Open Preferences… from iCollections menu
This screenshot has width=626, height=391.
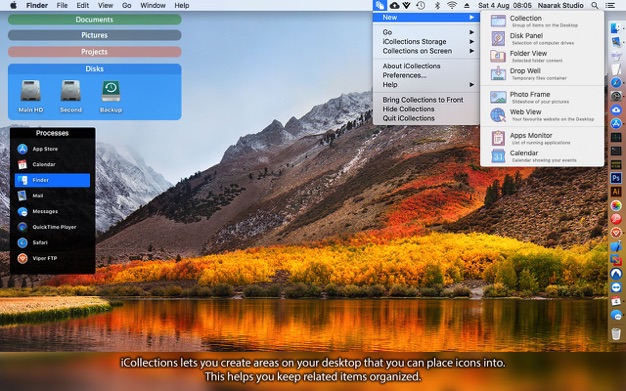click(x=404, y=75)
